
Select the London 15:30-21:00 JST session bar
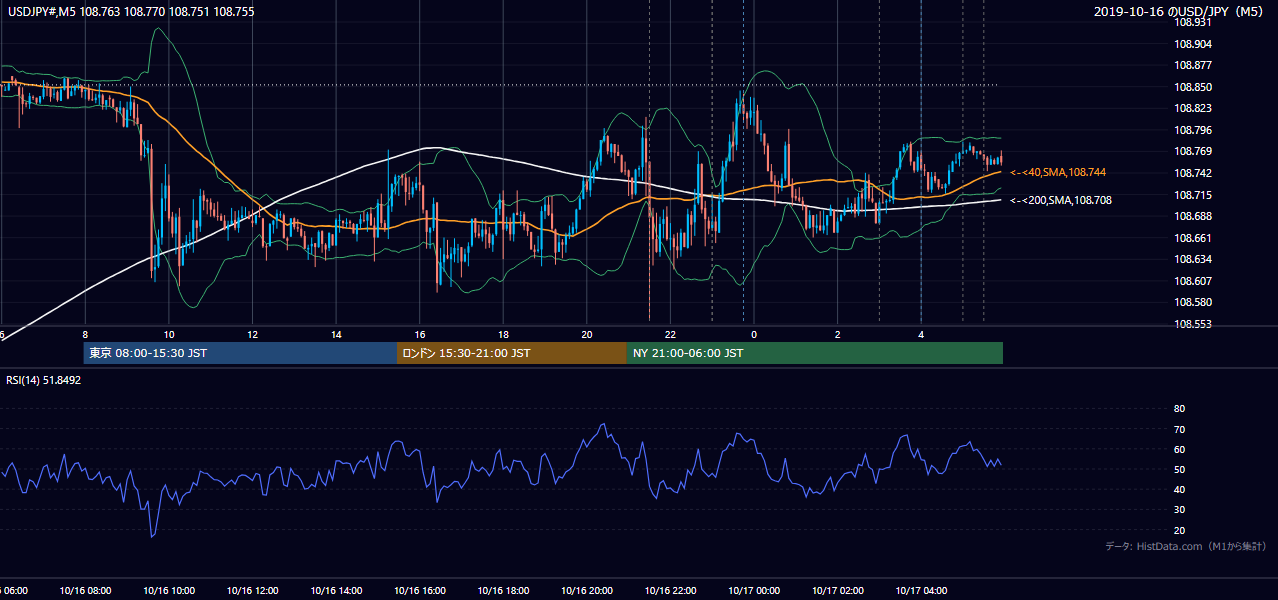[512, 353]
